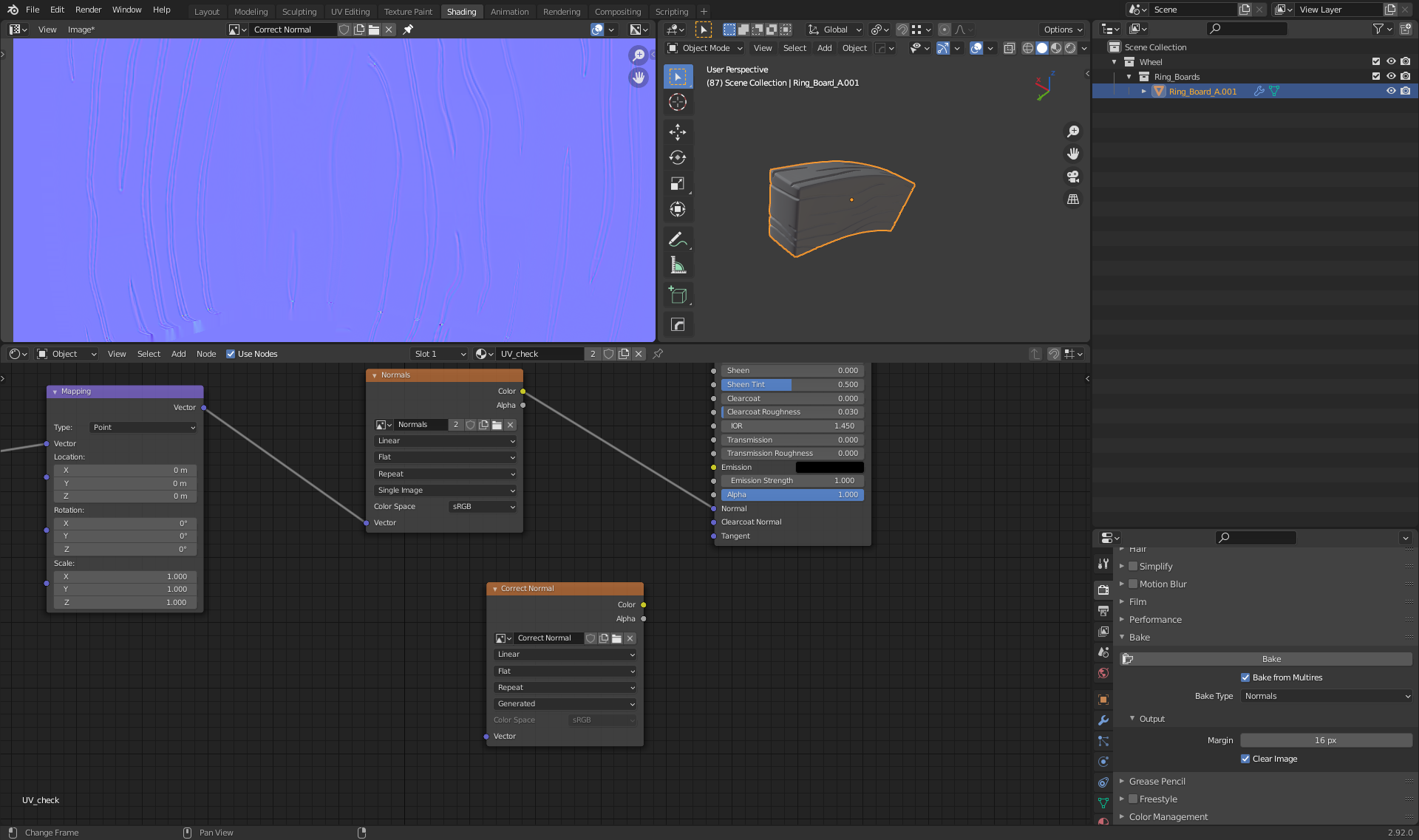Click the Options button in viewport header
Viewport: 1419px width, 840px height.
coord(1063,30)
